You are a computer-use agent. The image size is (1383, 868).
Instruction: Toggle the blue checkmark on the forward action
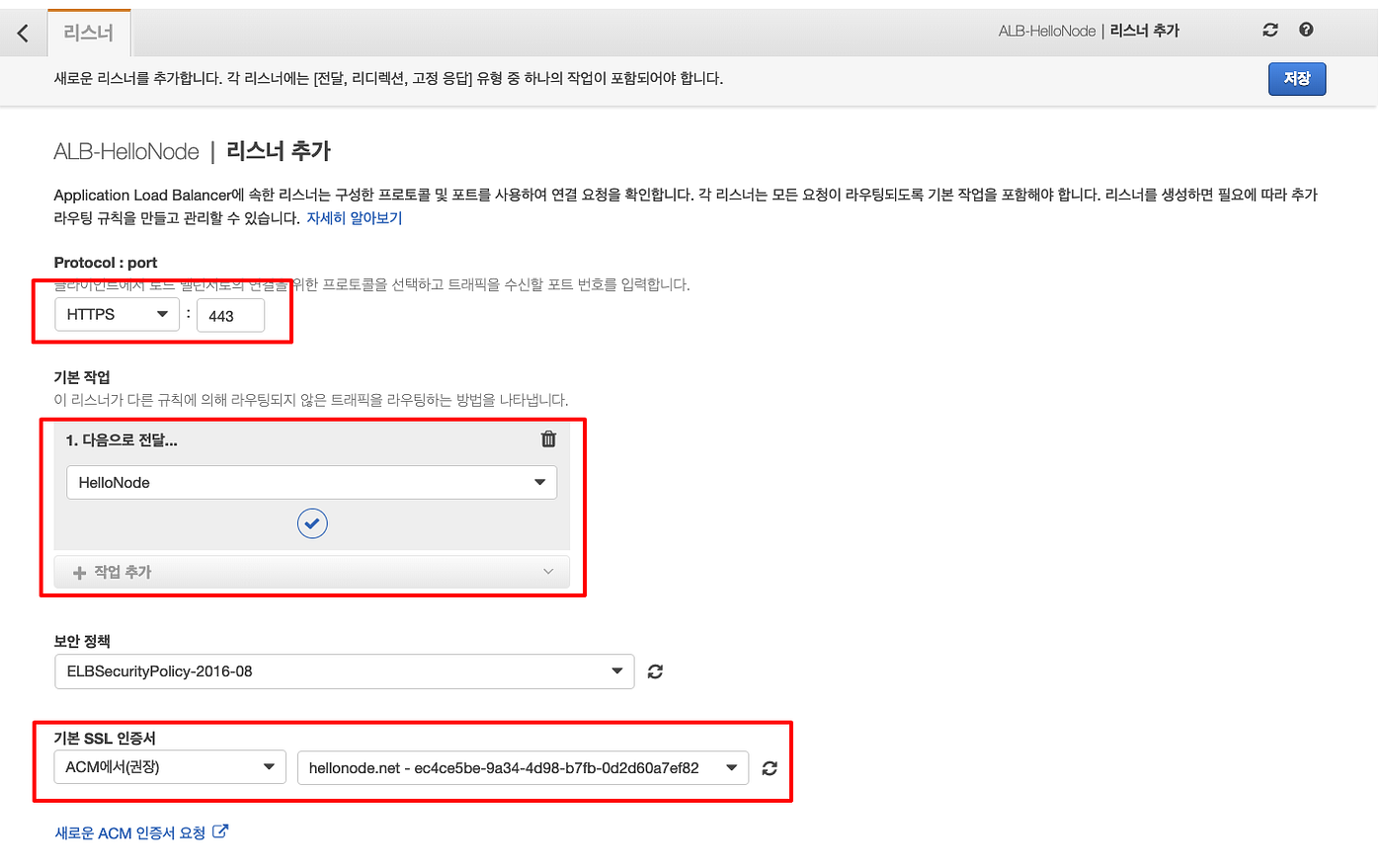[312, 523]
